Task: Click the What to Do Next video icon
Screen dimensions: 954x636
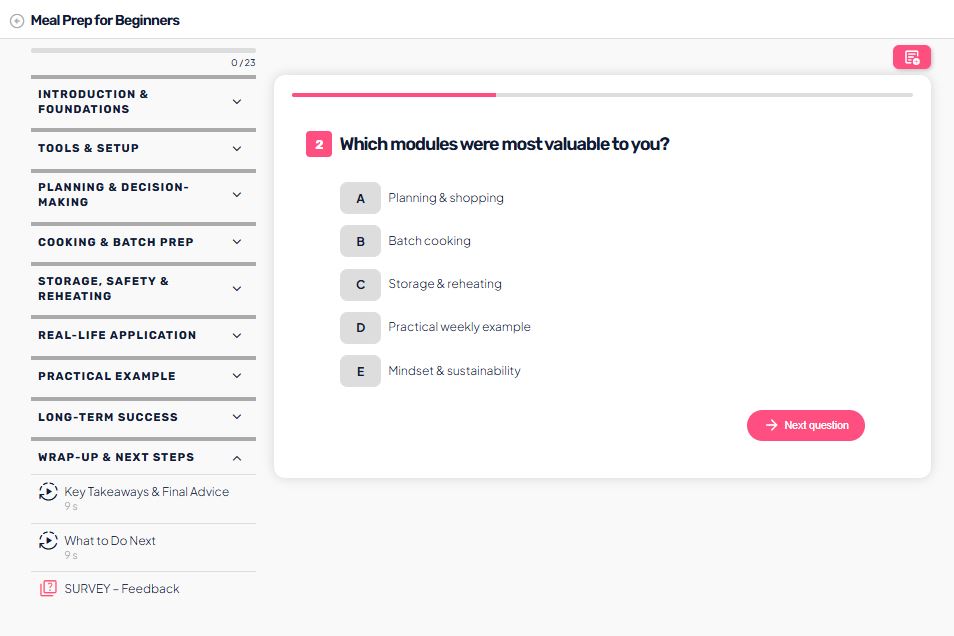Action: (48, 541)
